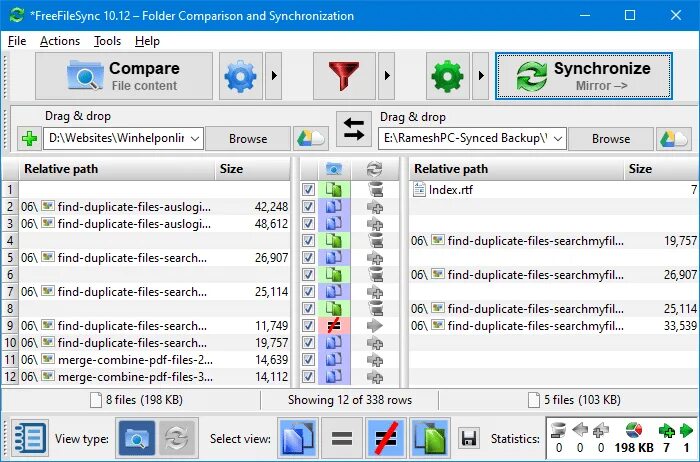Screen dimensions: 700x462
Task: Open the Help menu
Action: (x=147, y=41)
